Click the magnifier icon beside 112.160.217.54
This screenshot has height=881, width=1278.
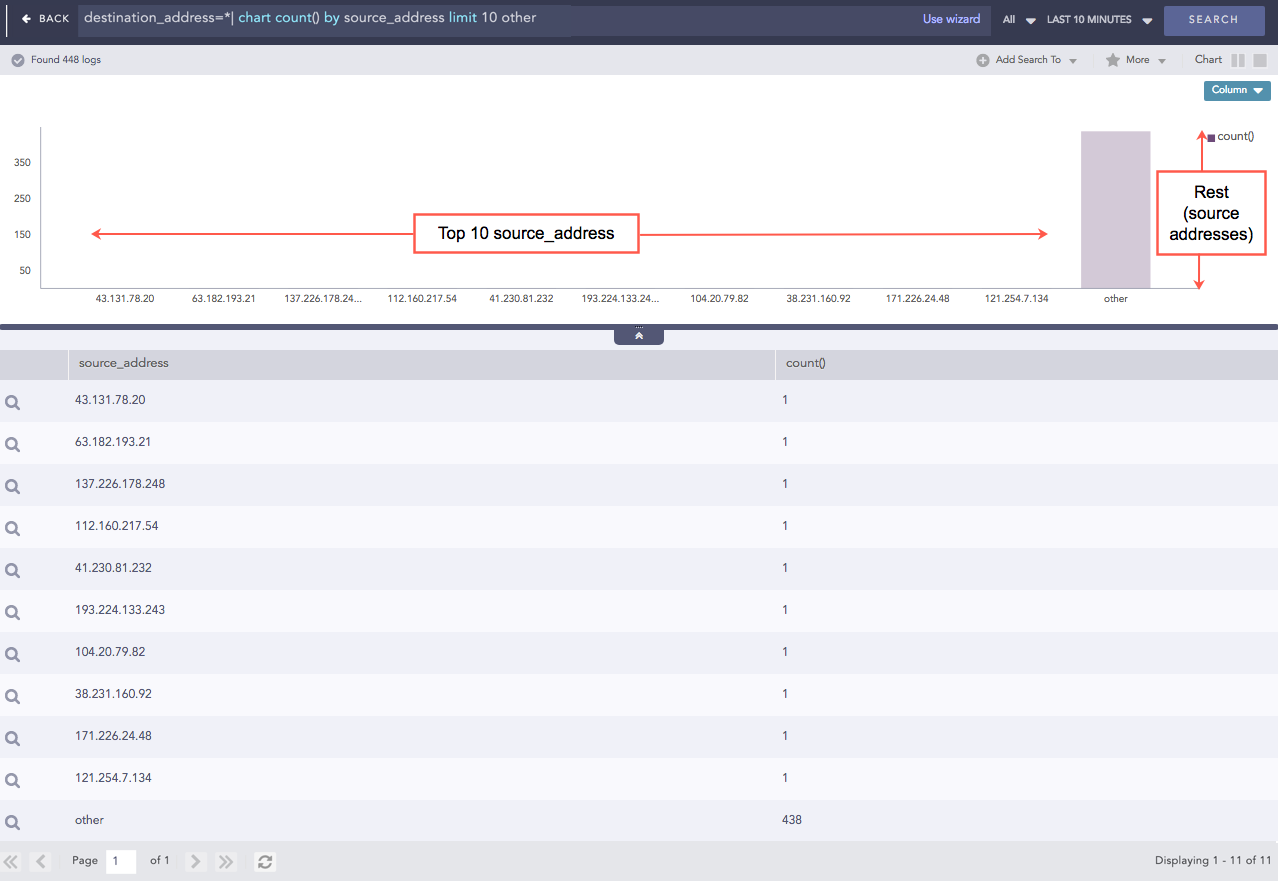(x=13, y=528)
